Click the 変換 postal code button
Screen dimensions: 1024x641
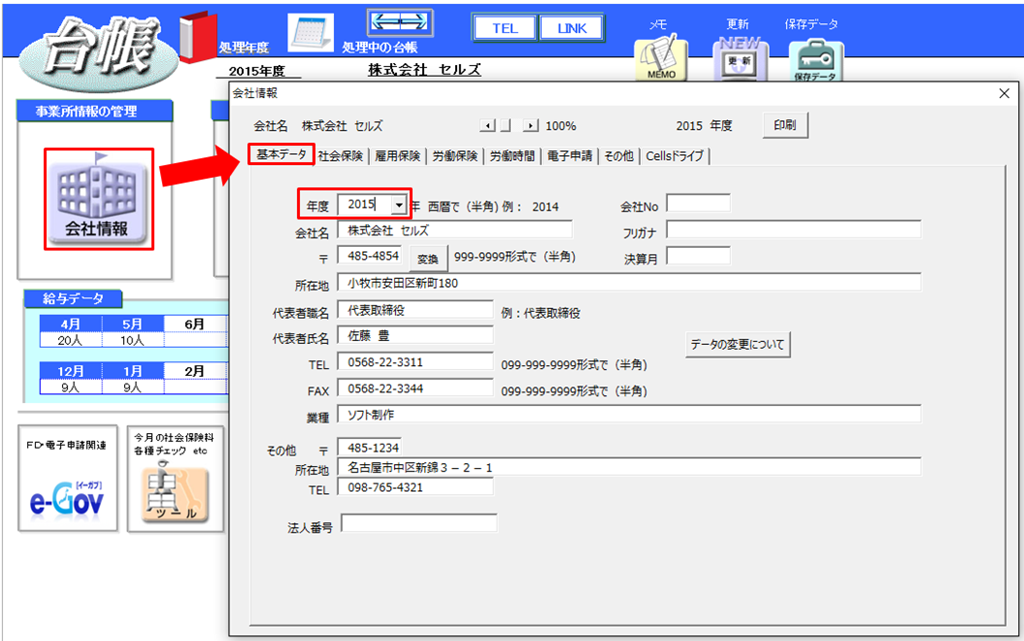tap(428, 258)
